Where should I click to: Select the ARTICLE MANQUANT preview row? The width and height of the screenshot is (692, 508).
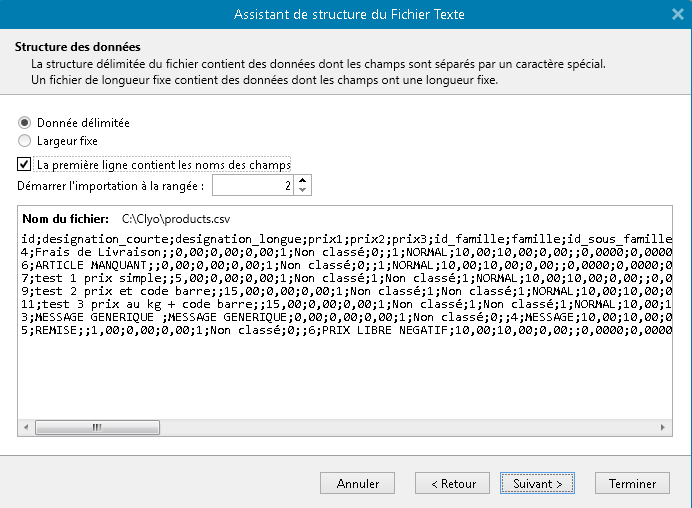(340, 265)
